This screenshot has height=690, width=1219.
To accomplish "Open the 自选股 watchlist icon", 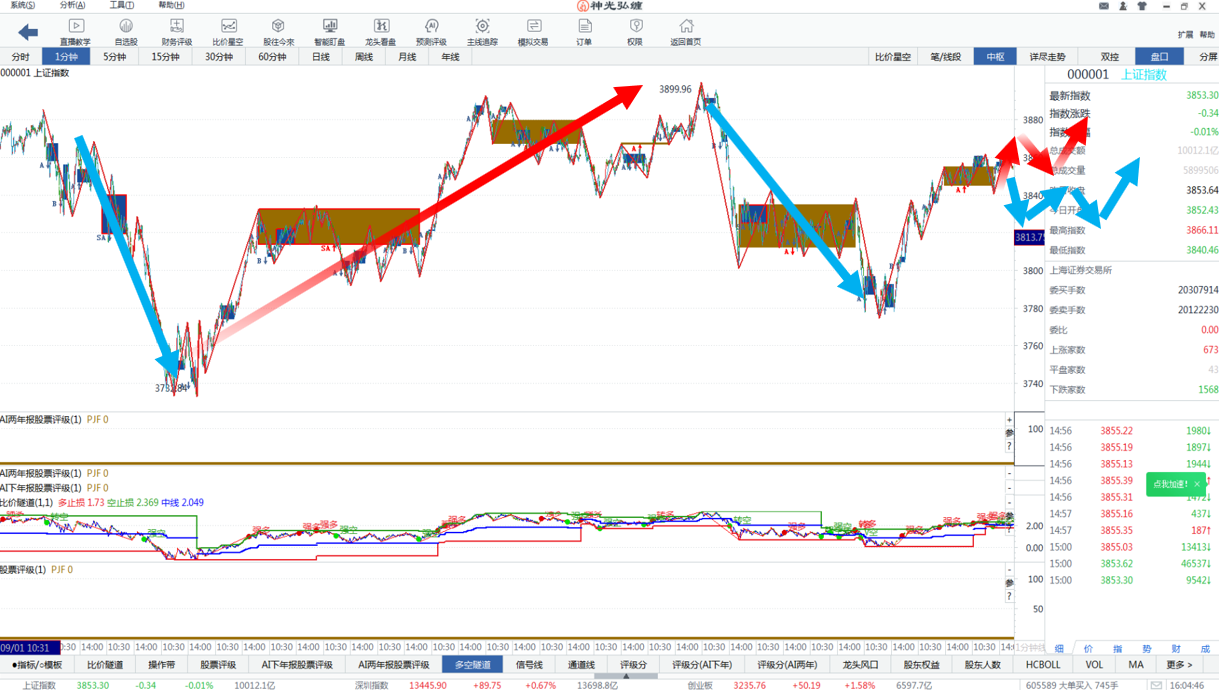I will (x=126, y=31).
